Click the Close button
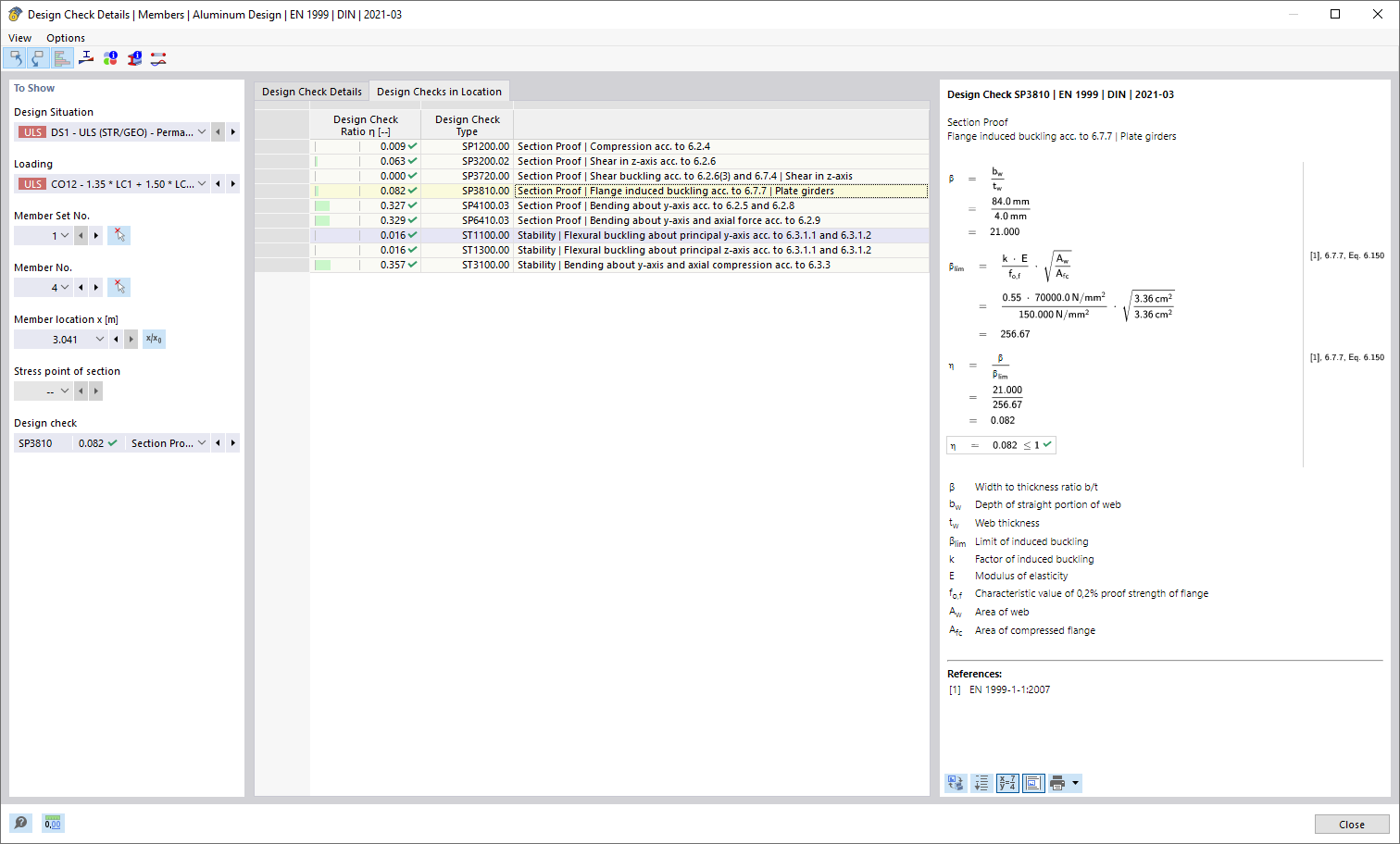 (x=1352, y=825)
